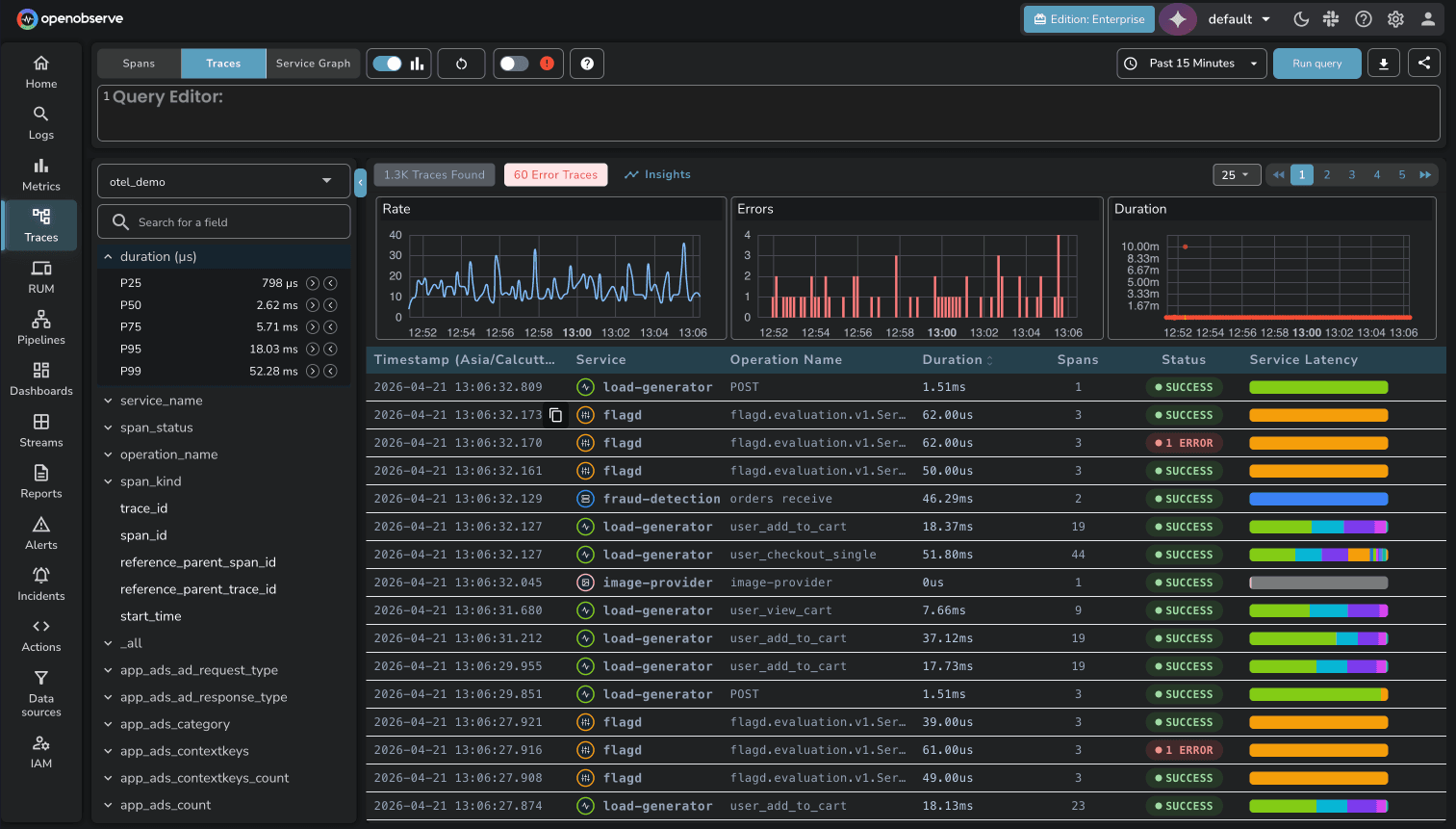The height and width of the screenshot is (829, 1456).
Task: Go to results page 5
Action: pos(1402,174)
